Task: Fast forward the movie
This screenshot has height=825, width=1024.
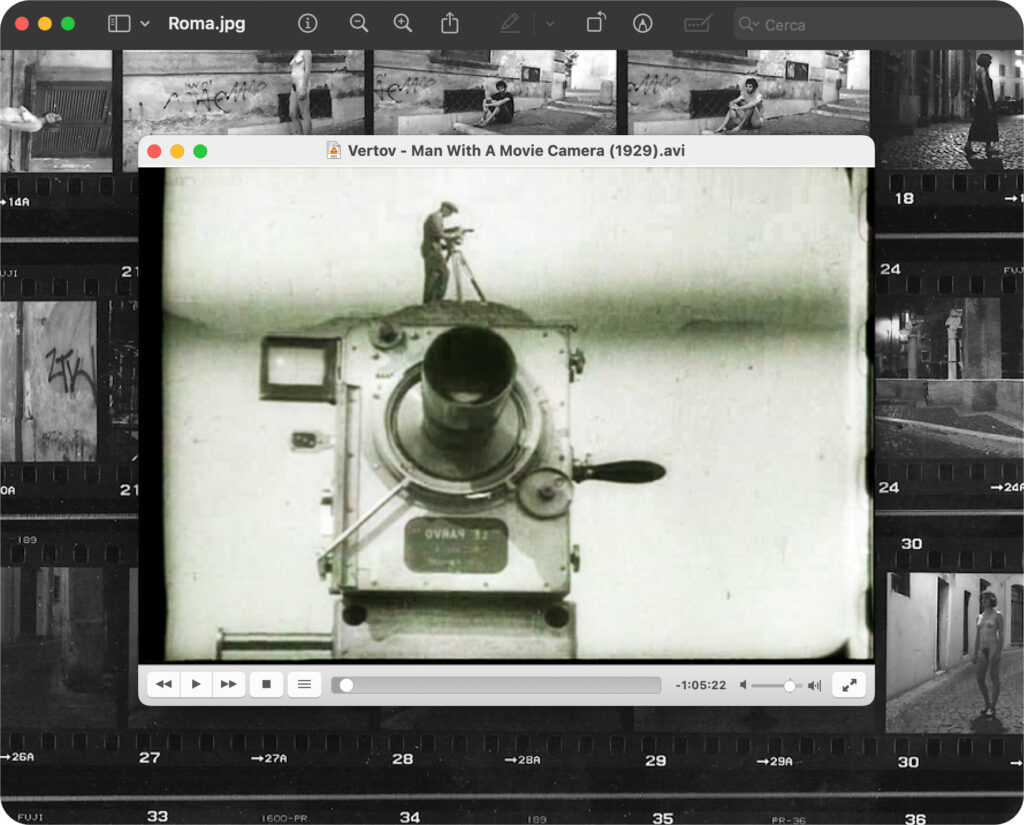Action: click(x=229, y=684)
